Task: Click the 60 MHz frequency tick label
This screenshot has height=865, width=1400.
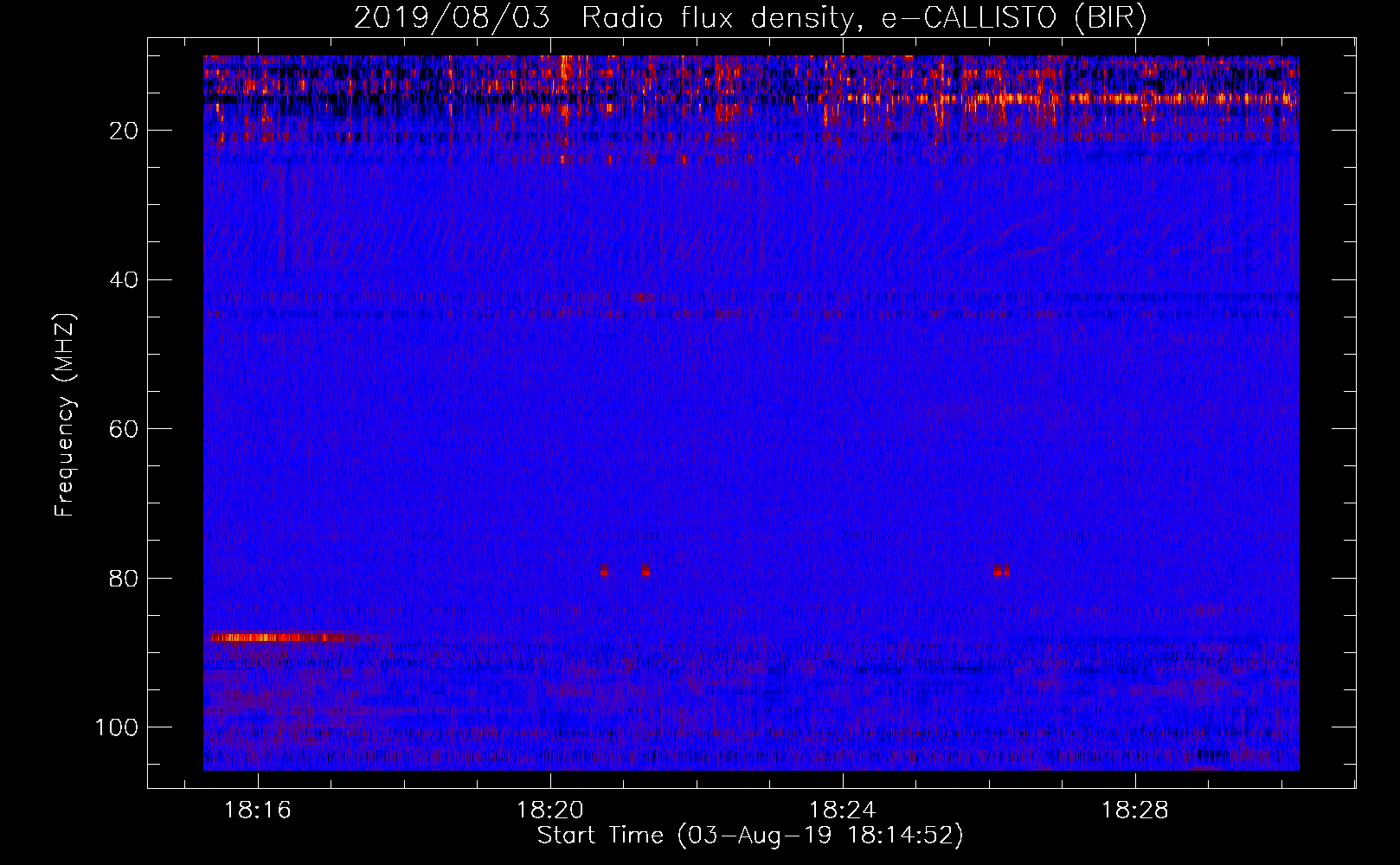Action: pos(125,429)
